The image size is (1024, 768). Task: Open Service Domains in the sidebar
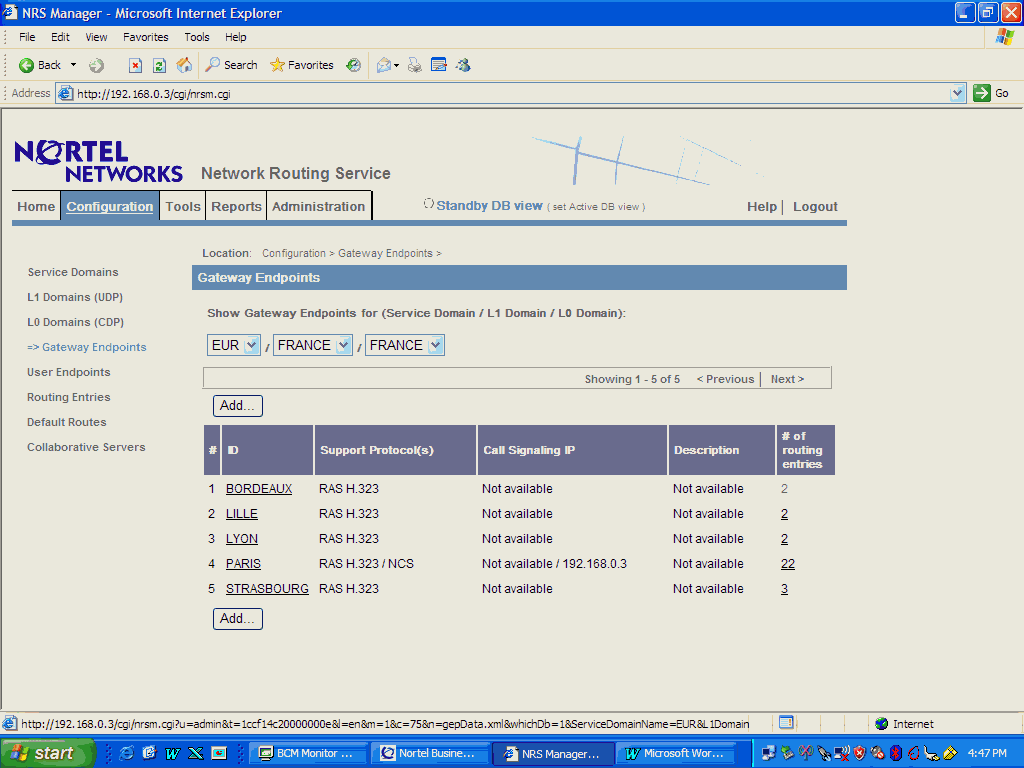pyautogui.click(x=73, y=272)
